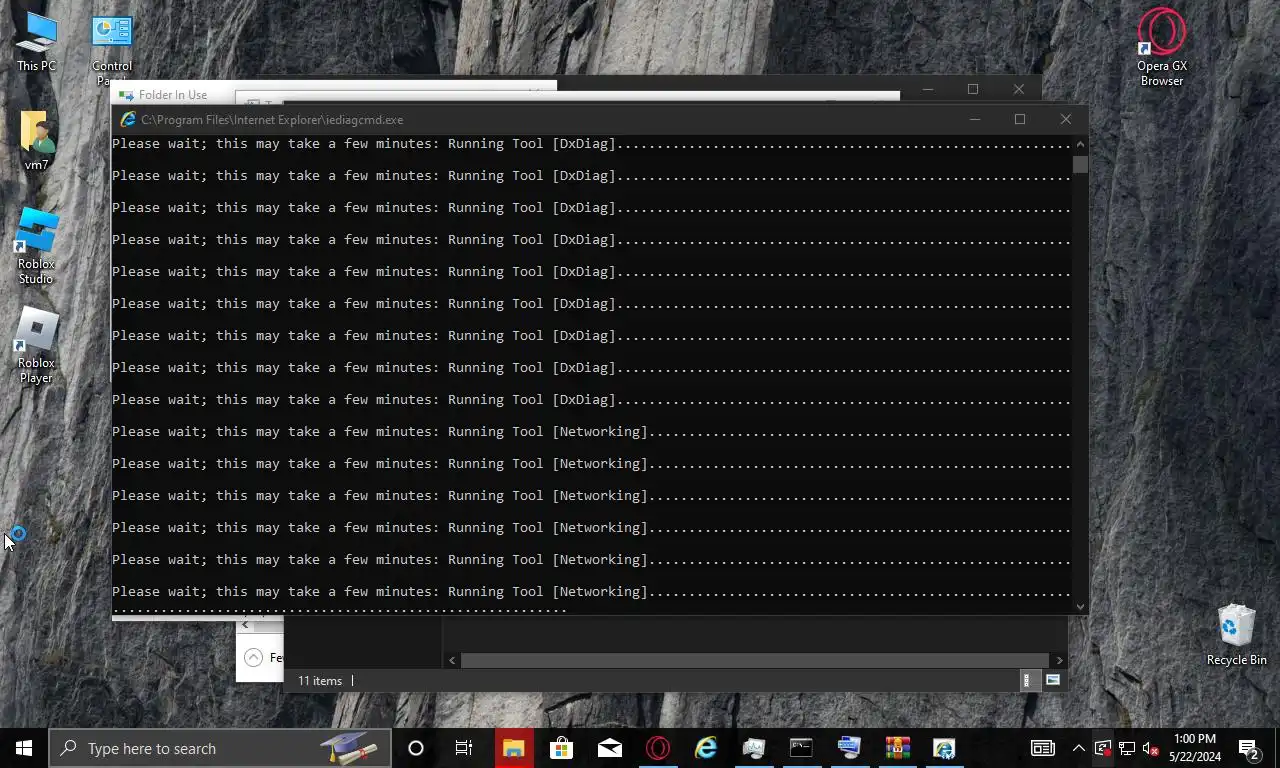Screen dimensions: 1280x768
Task: Select the Roblox Player desktop shortcut
Action: point(36,345)
